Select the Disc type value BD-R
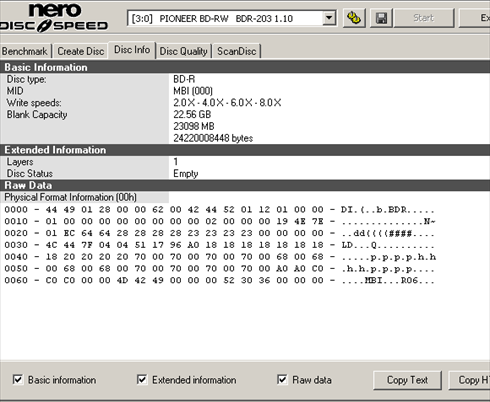This screenshot has width=490, height=402. 184,79
